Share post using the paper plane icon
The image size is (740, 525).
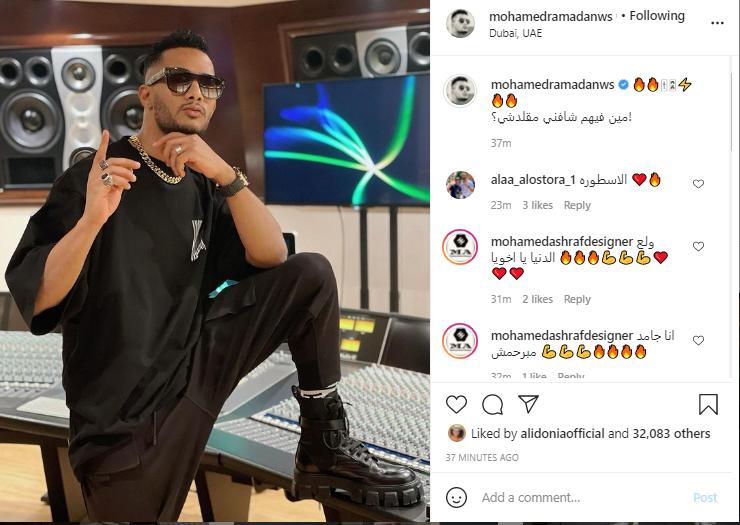[528, 405]
